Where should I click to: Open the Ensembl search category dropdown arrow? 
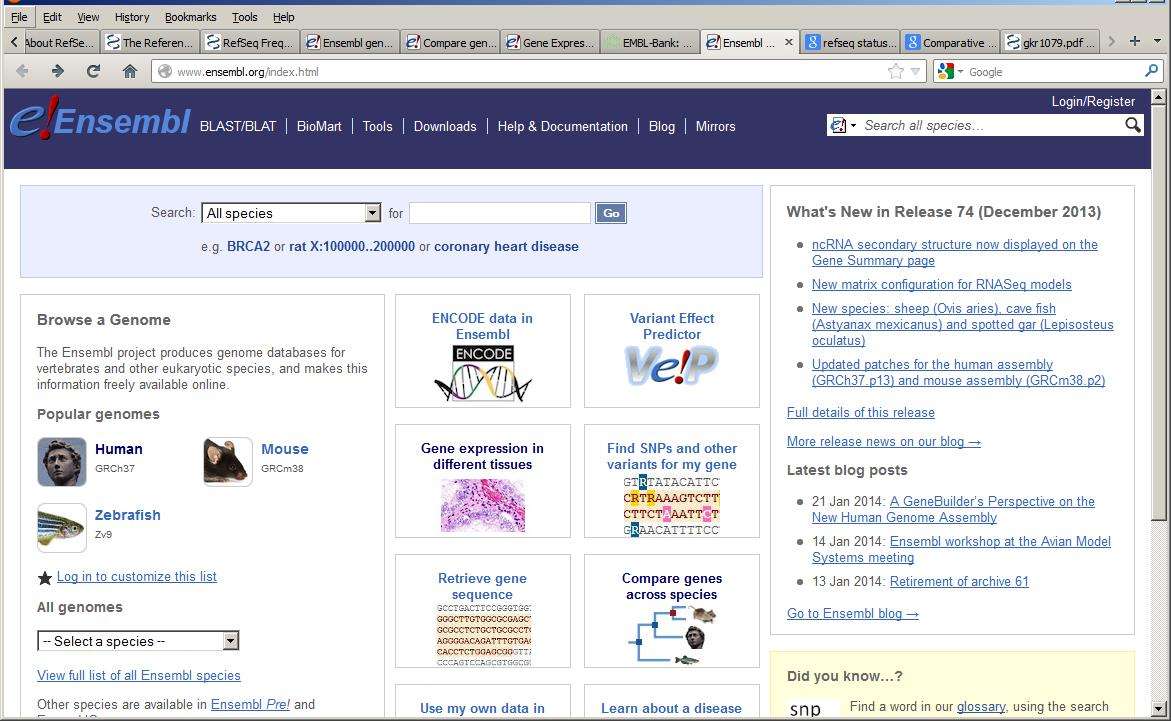[854, 126]
